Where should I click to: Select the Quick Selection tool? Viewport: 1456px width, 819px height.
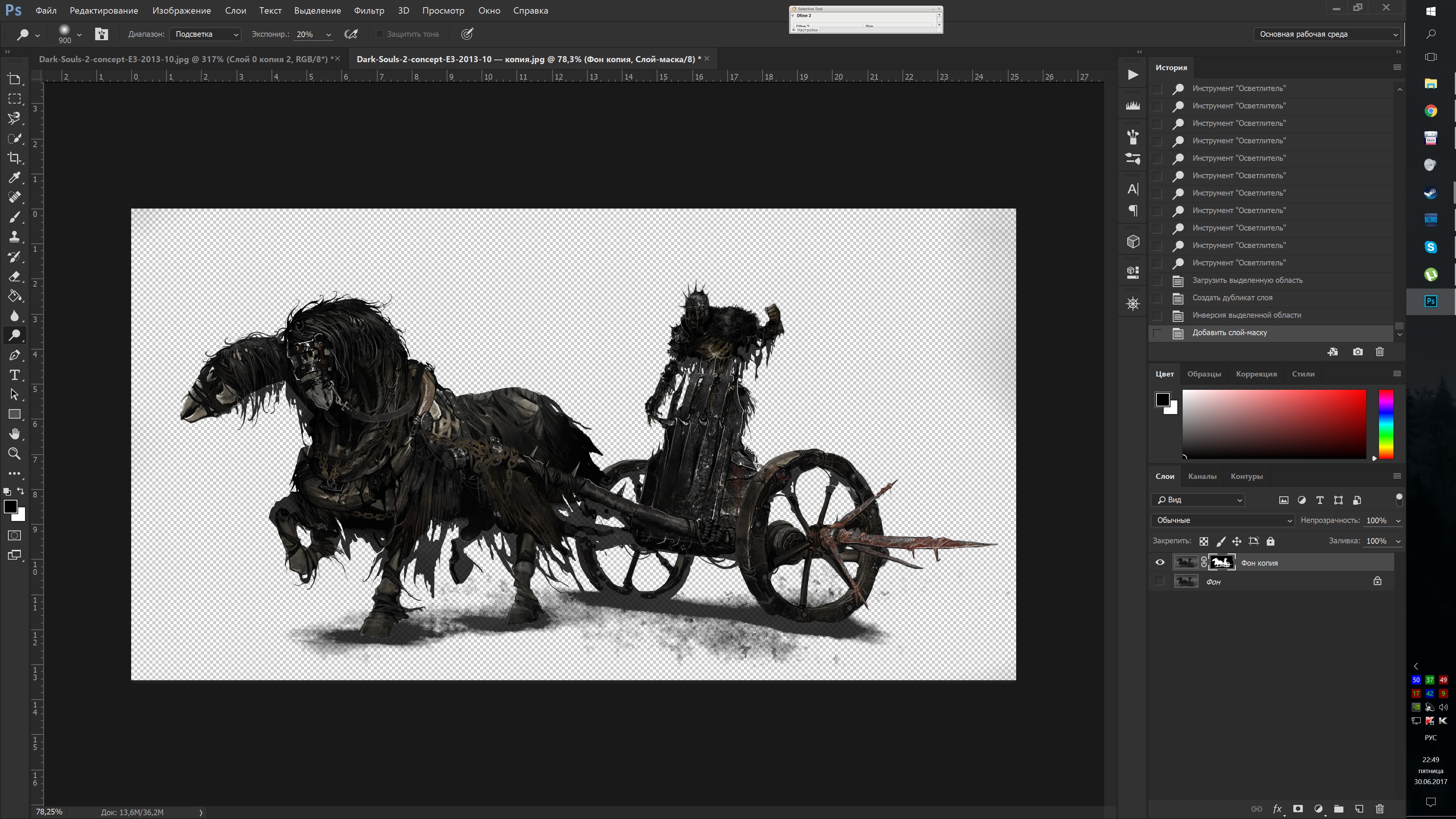(15, 138)
